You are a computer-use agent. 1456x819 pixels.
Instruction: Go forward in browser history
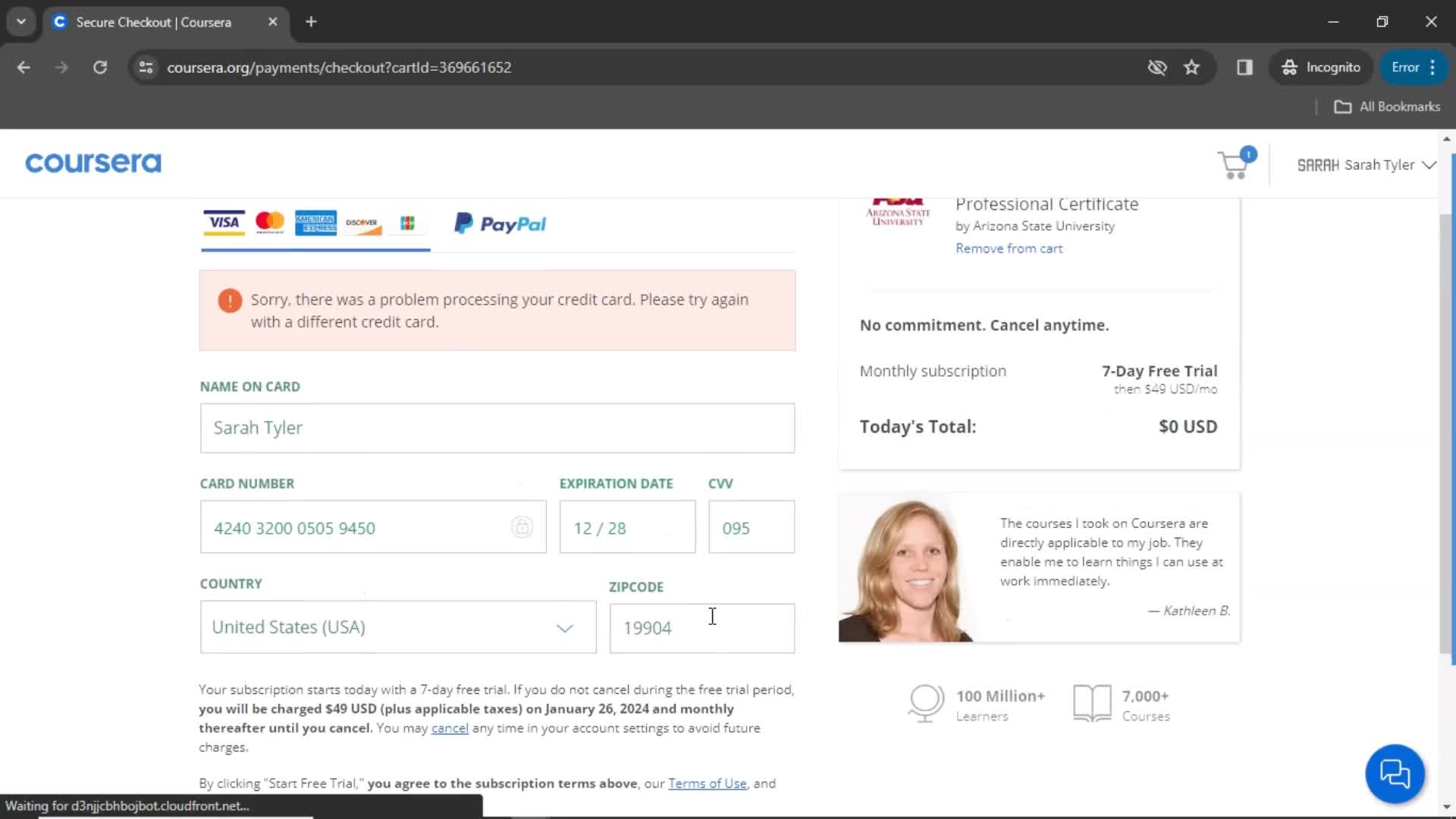(x=61, y=67)
